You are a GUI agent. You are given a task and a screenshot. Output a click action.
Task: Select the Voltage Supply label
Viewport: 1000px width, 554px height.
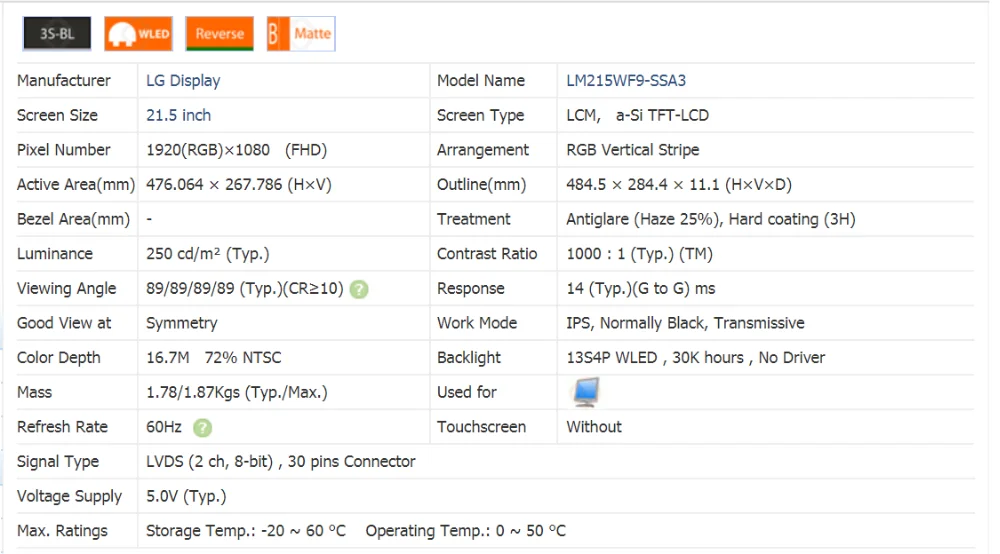70,496
